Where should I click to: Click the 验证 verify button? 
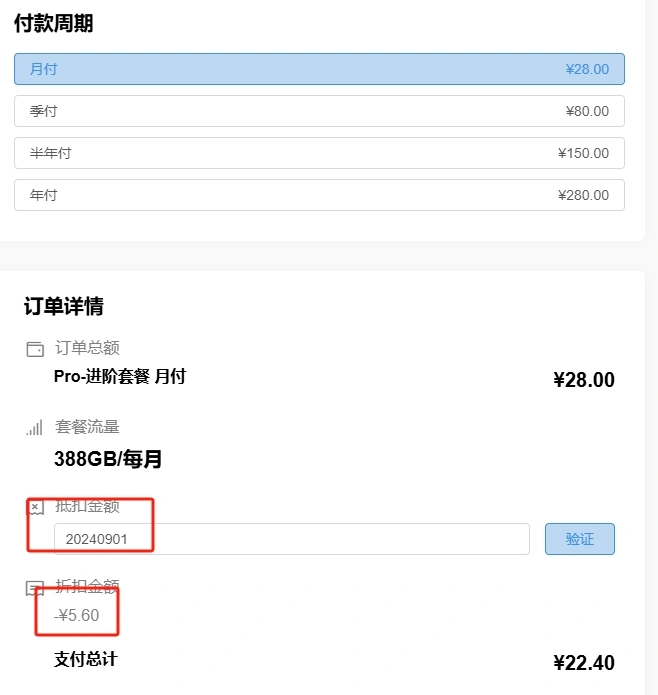[x=579, y=539]
